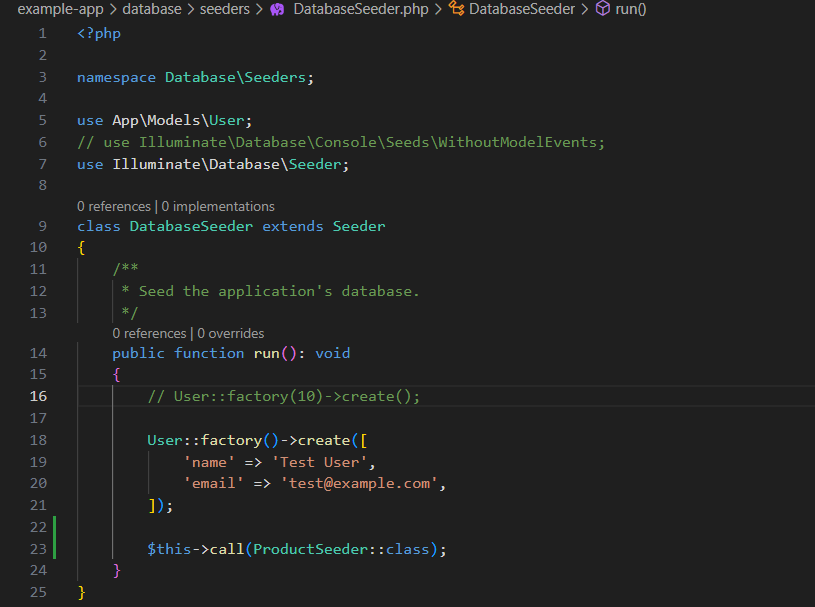
Task: Click the 'create' method call on line 18
Action: coord(324,441)
